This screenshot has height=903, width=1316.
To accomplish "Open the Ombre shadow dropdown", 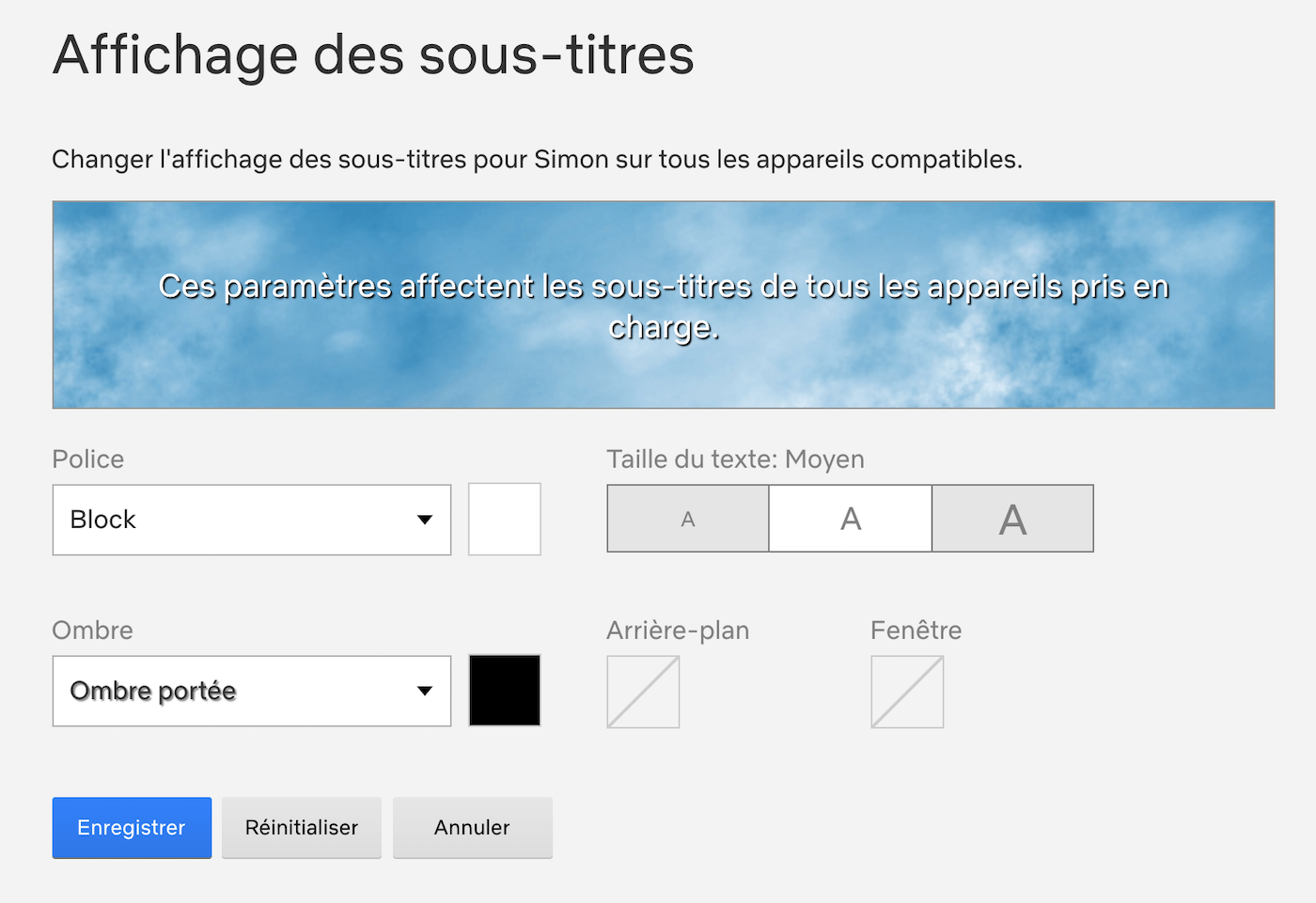I will point(252,691).
